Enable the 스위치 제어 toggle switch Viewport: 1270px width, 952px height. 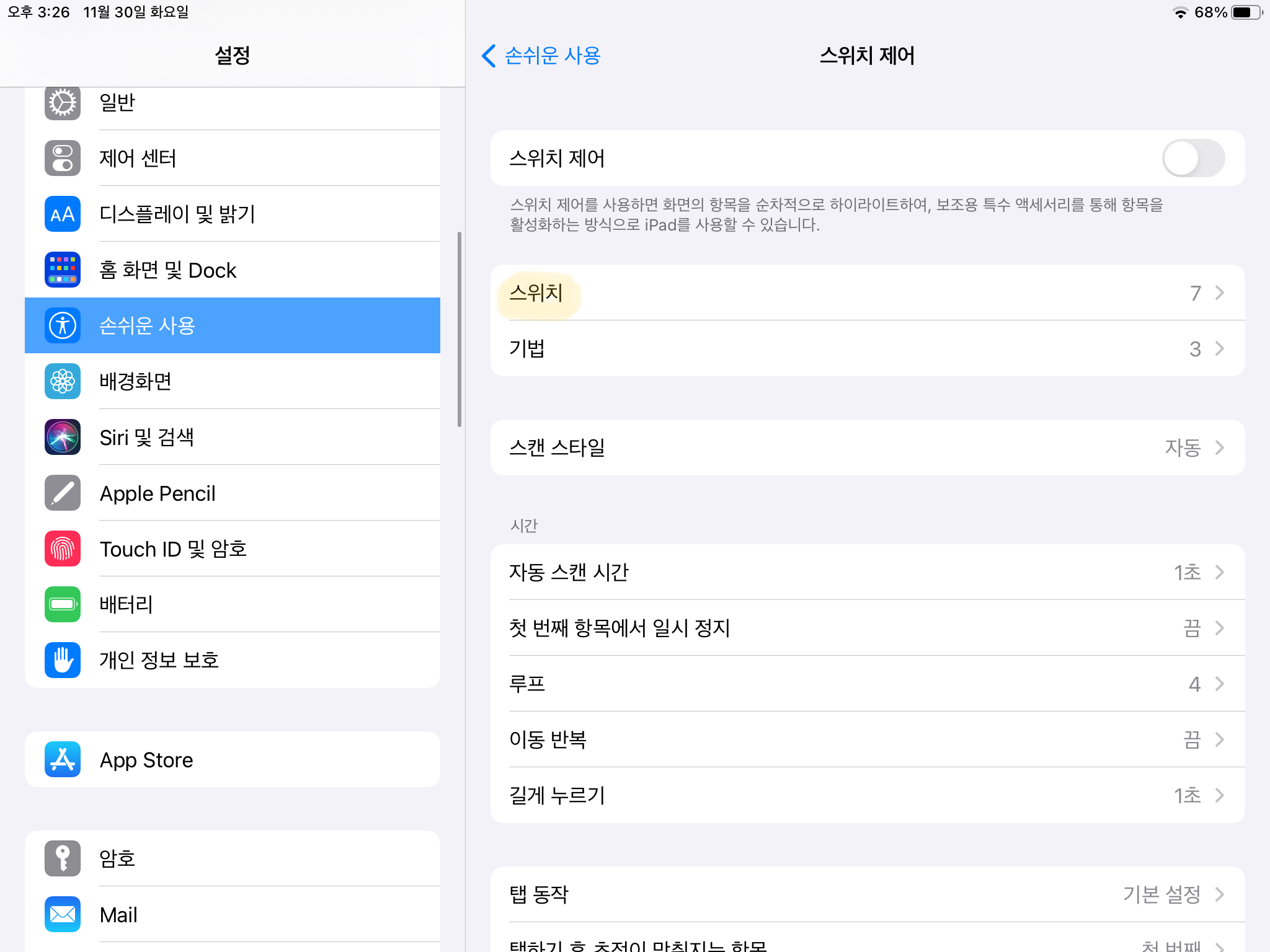(1192, 158)
